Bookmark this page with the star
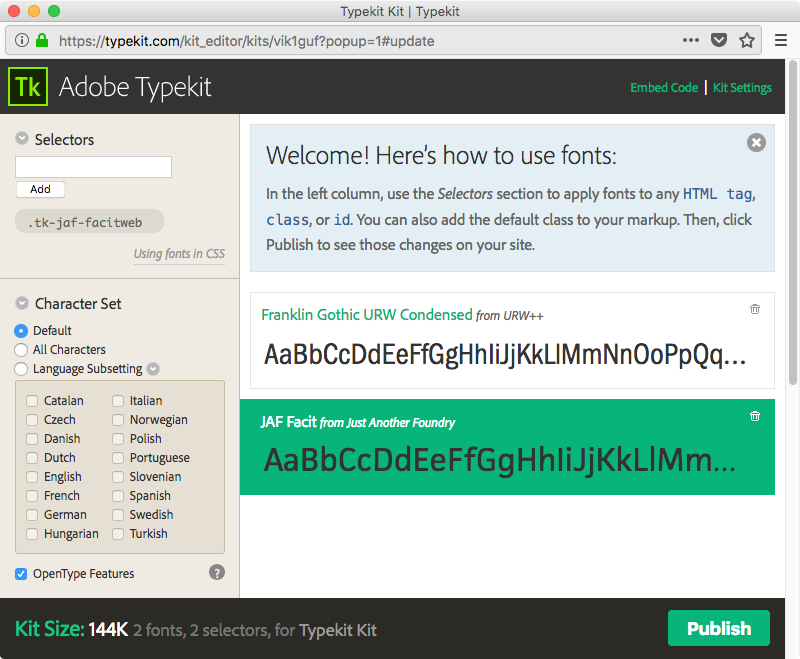 click(747, 40)
